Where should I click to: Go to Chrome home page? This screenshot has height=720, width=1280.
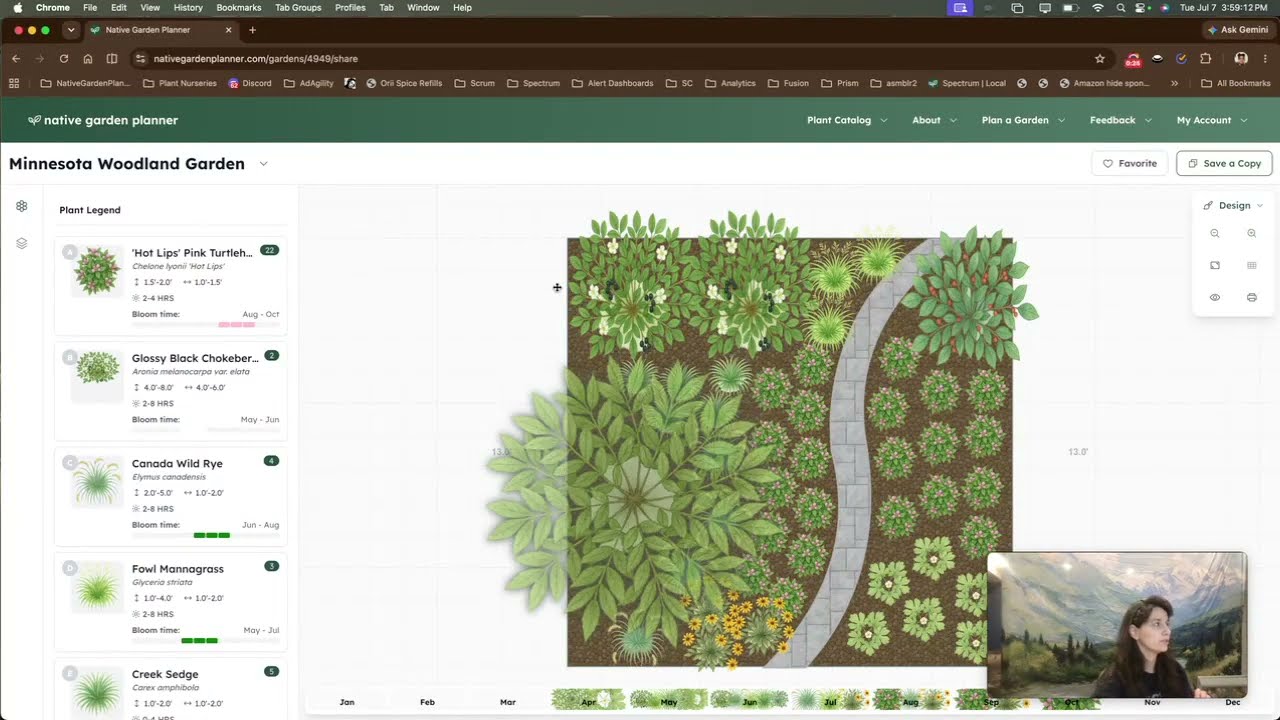point(88,59)
